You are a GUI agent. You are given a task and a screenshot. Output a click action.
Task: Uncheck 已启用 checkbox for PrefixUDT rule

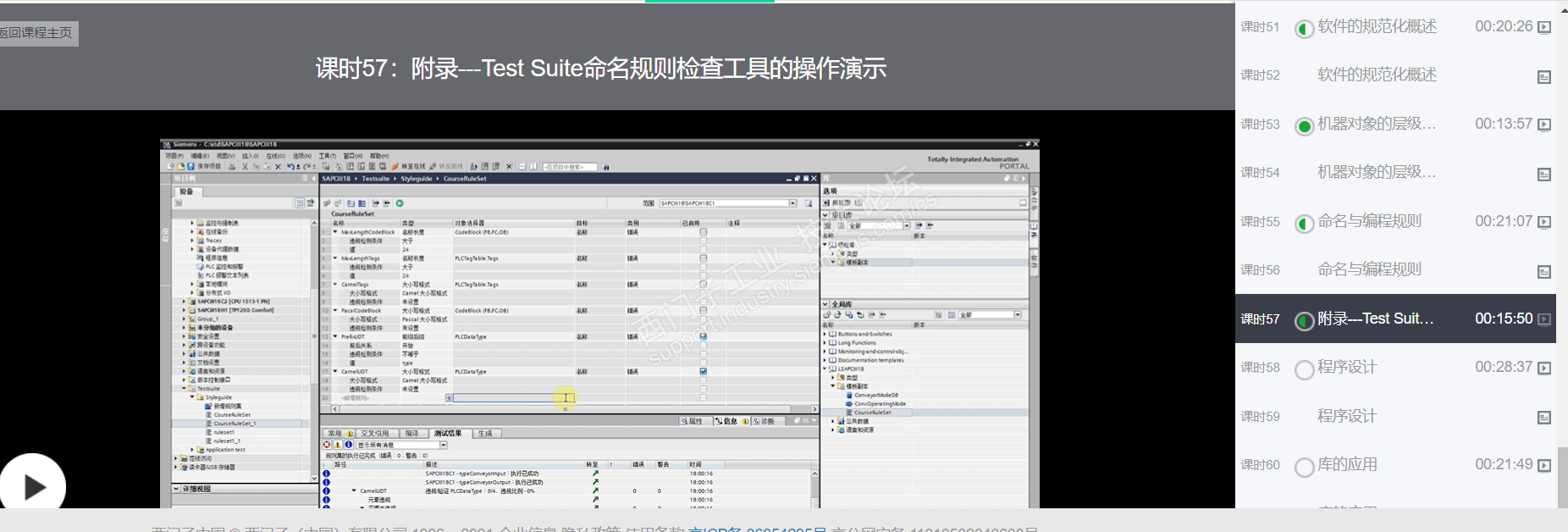point(703,337)
